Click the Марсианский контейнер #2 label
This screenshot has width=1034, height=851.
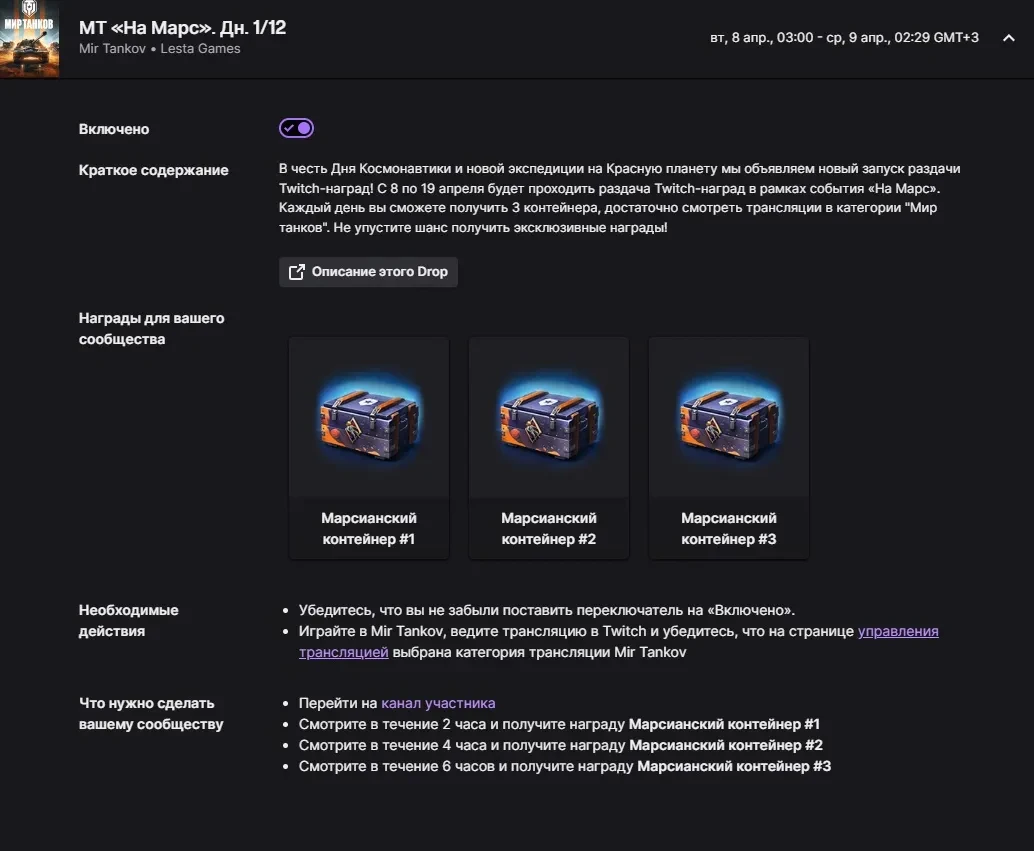pos(549,528)
